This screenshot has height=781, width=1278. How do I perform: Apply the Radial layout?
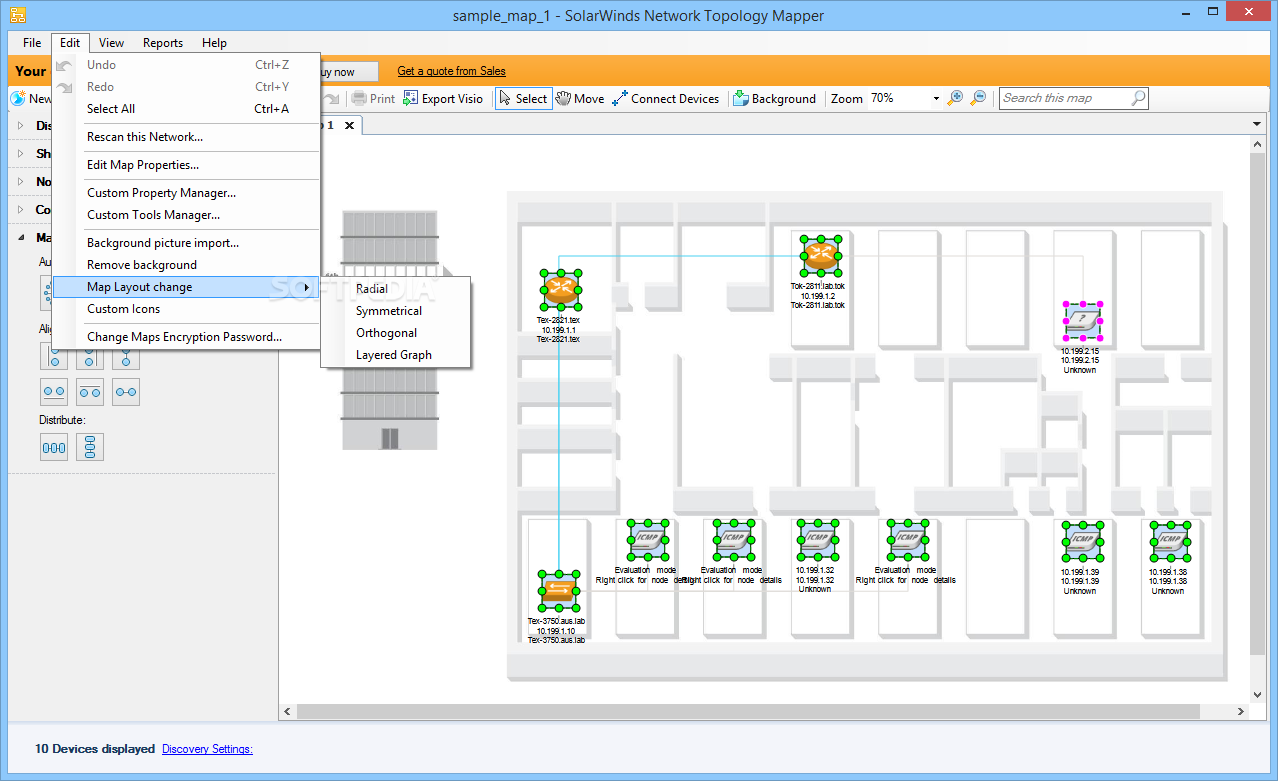tap(396, 289)
